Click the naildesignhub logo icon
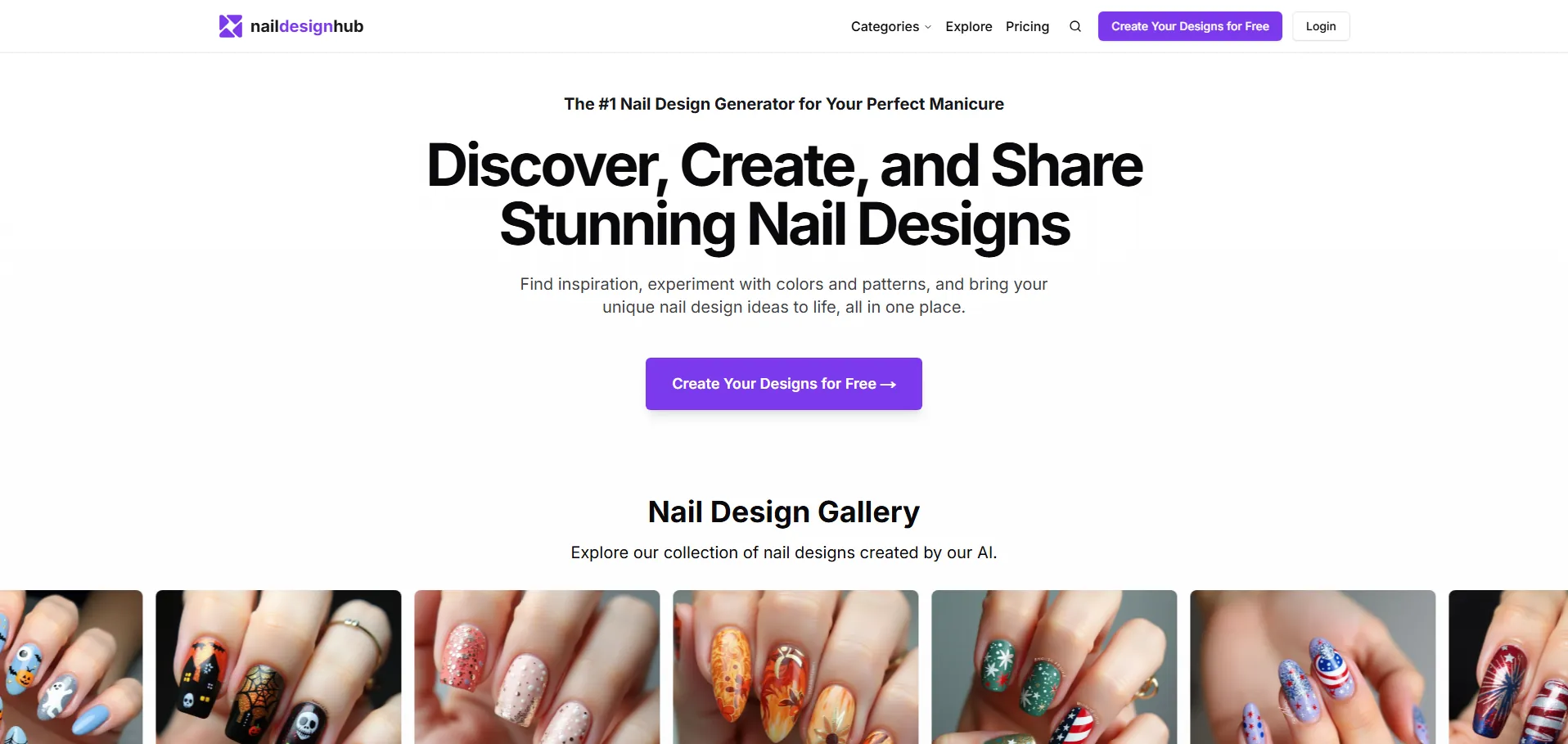 231,26
